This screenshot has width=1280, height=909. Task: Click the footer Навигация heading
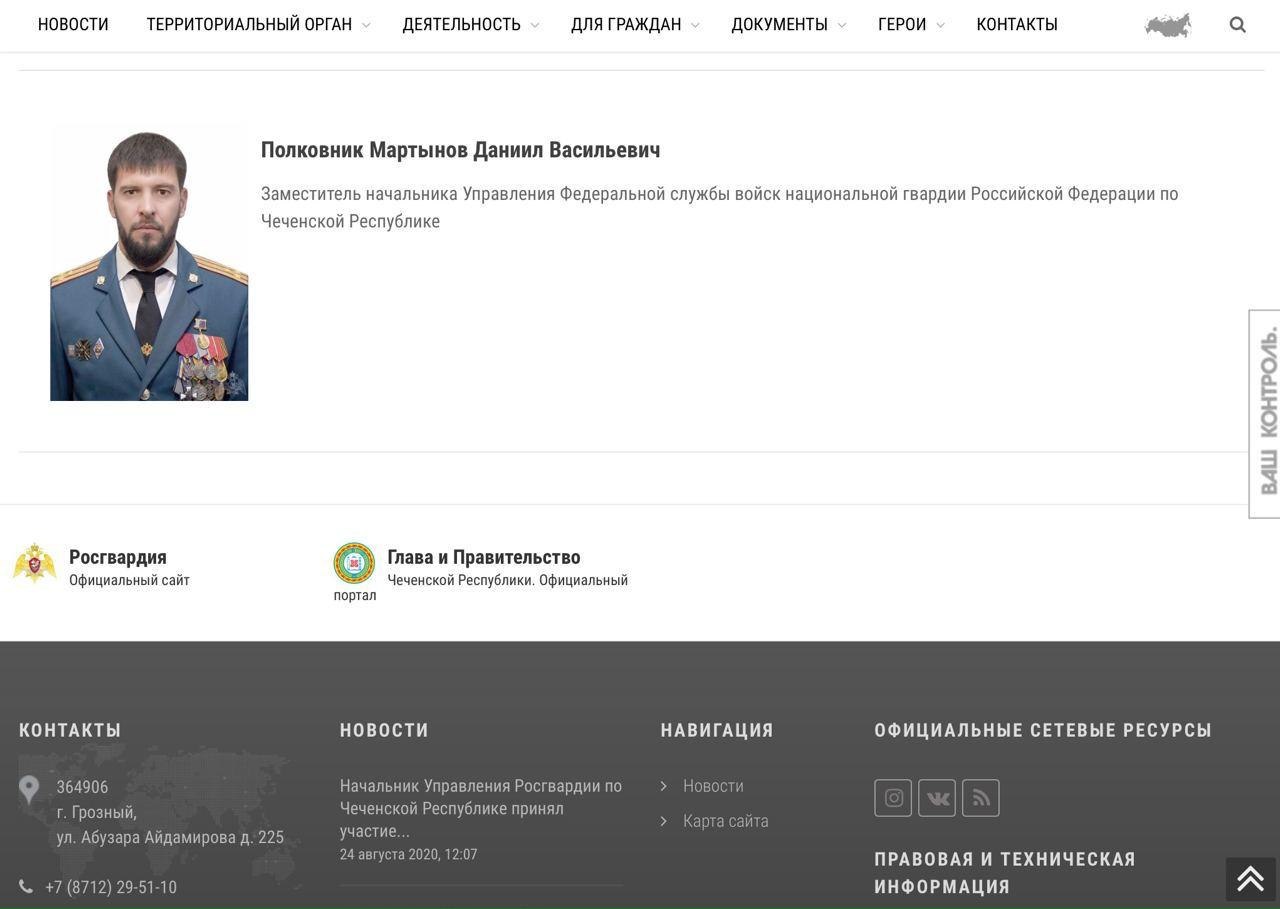pyautogui.click(x=717, y=730)
